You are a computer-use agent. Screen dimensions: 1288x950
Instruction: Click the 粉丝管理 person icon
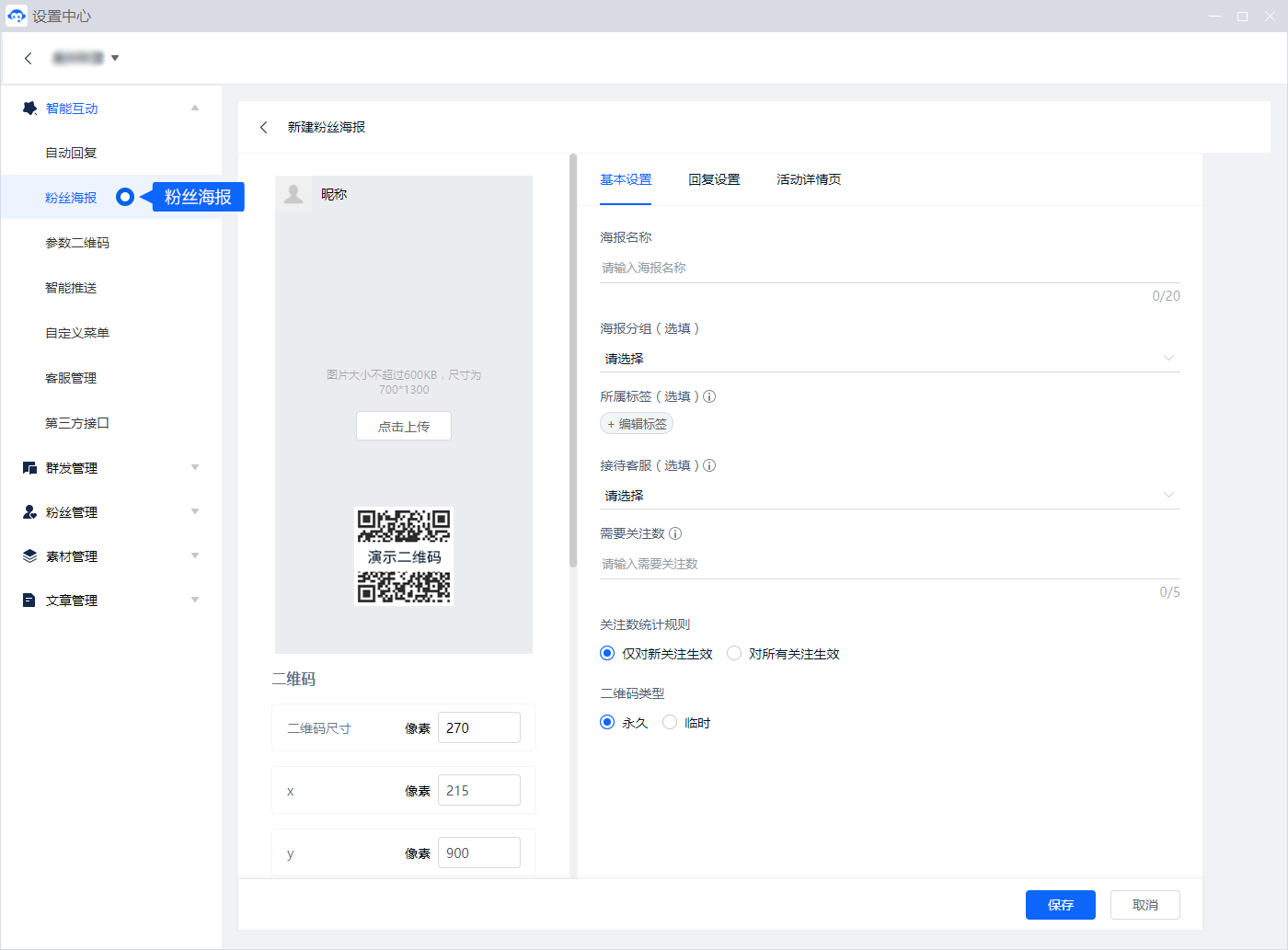[29, 512]
